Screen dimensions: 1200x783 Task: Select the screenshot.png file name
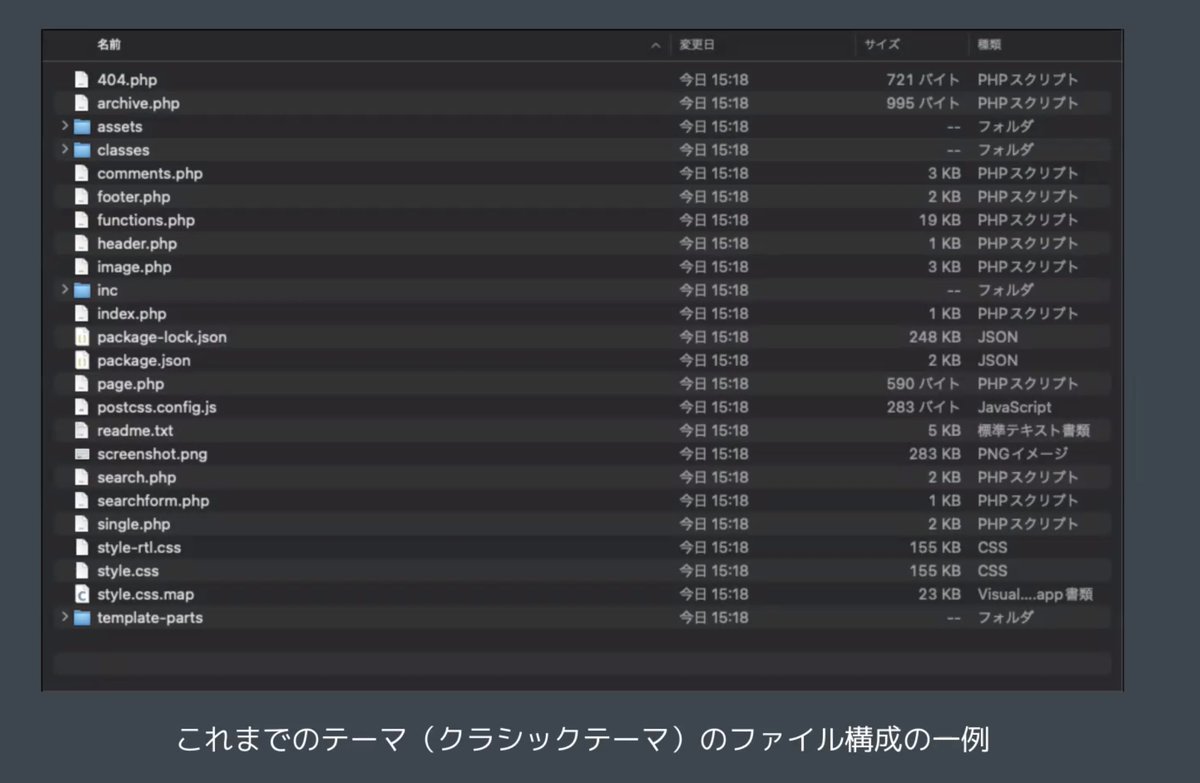(152, 454)
